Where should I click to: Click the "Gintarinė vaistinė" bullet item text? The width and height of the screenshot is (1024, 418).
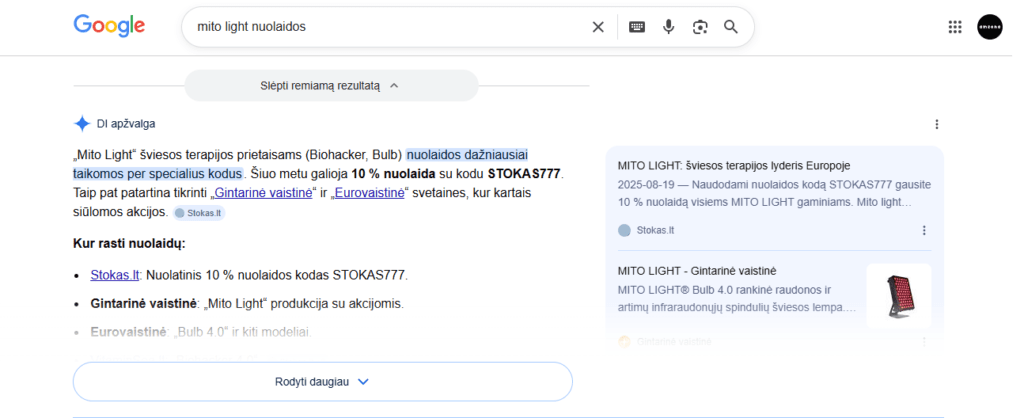point(247,304)
